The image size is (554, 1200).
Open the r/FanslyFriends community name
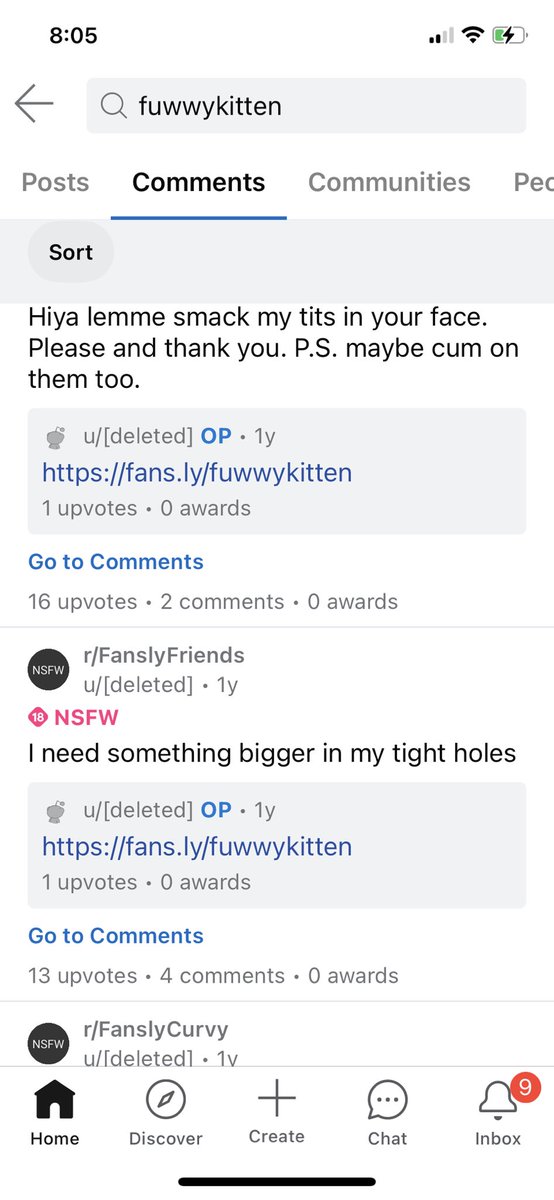click(x=165, y=656)
